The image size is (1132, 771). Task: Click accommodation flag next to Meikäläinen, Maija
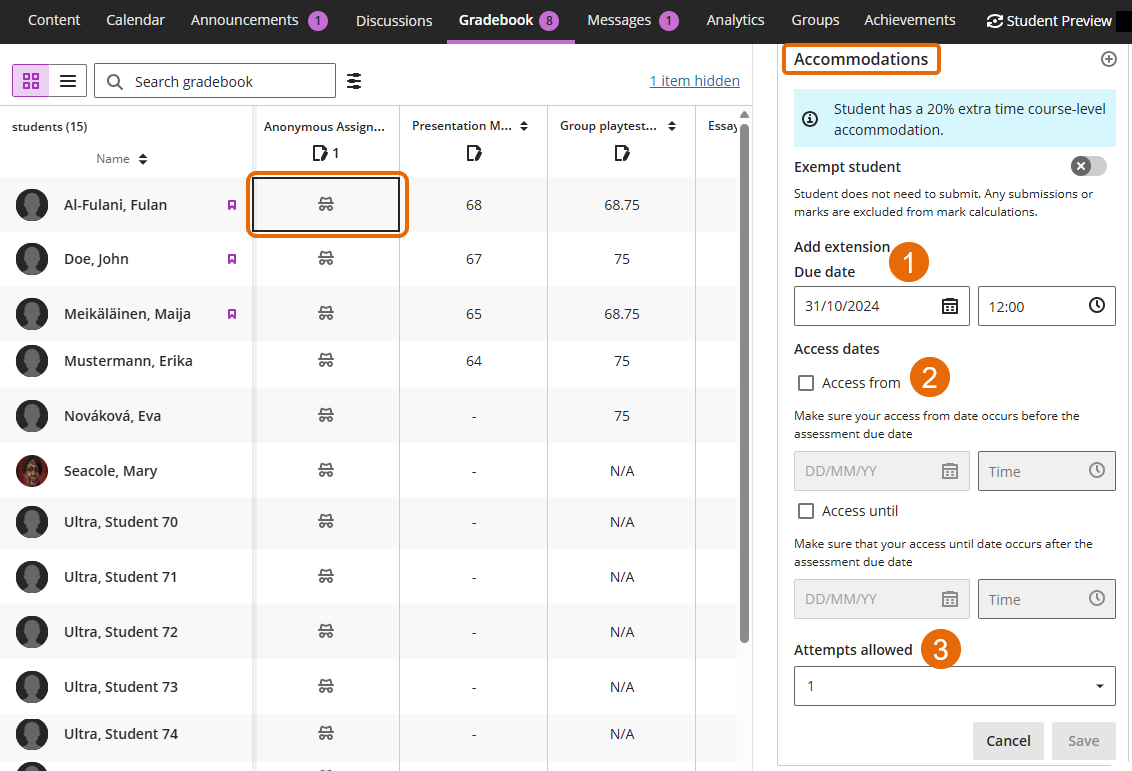232,313
